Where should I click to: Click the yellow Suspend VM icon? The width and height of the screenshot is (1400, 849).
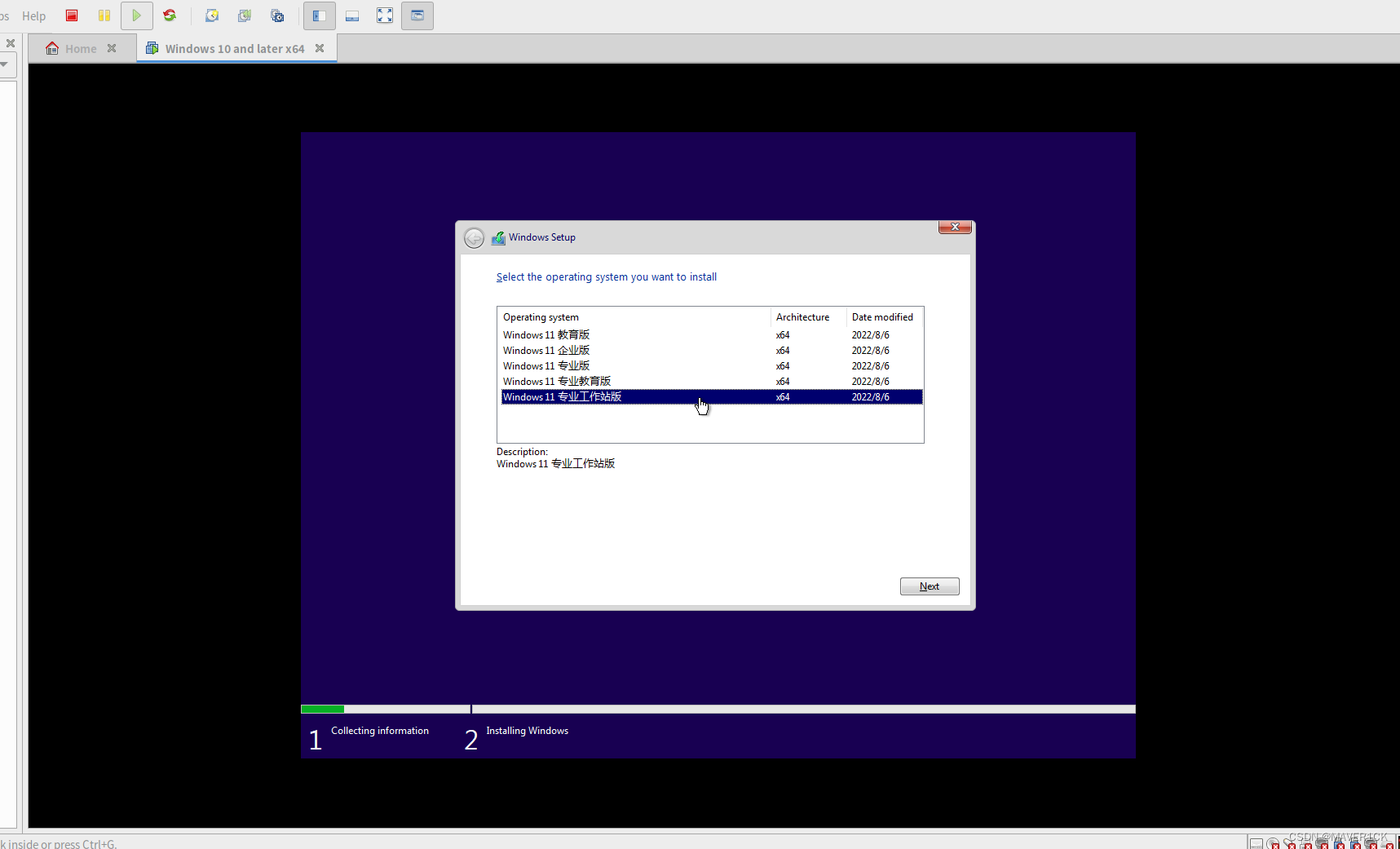(x=104, y=15)
